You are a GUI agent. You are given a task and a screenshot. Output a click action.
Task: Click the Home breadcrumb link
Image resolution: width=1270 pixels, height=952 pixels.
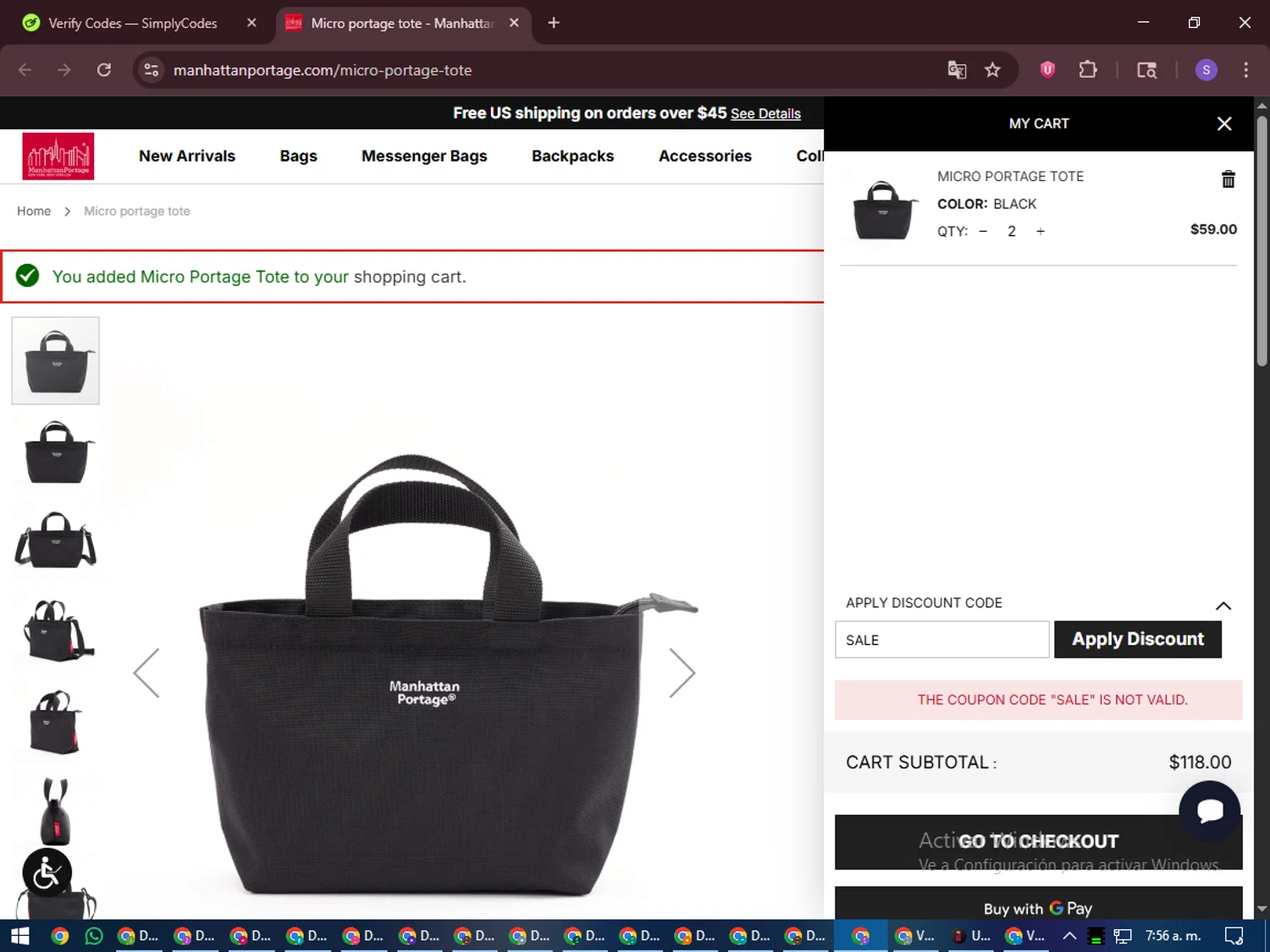pos(34,211)
